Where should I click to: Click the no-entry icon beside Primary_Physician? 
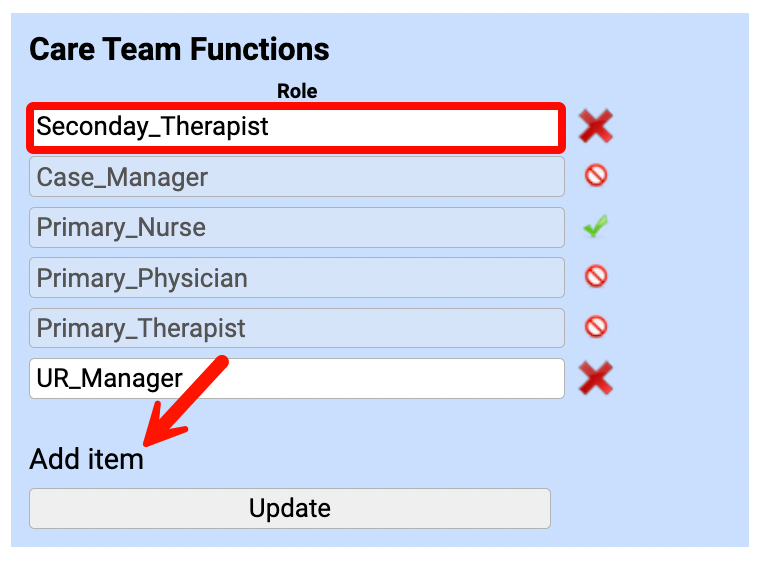pos(596,277)
